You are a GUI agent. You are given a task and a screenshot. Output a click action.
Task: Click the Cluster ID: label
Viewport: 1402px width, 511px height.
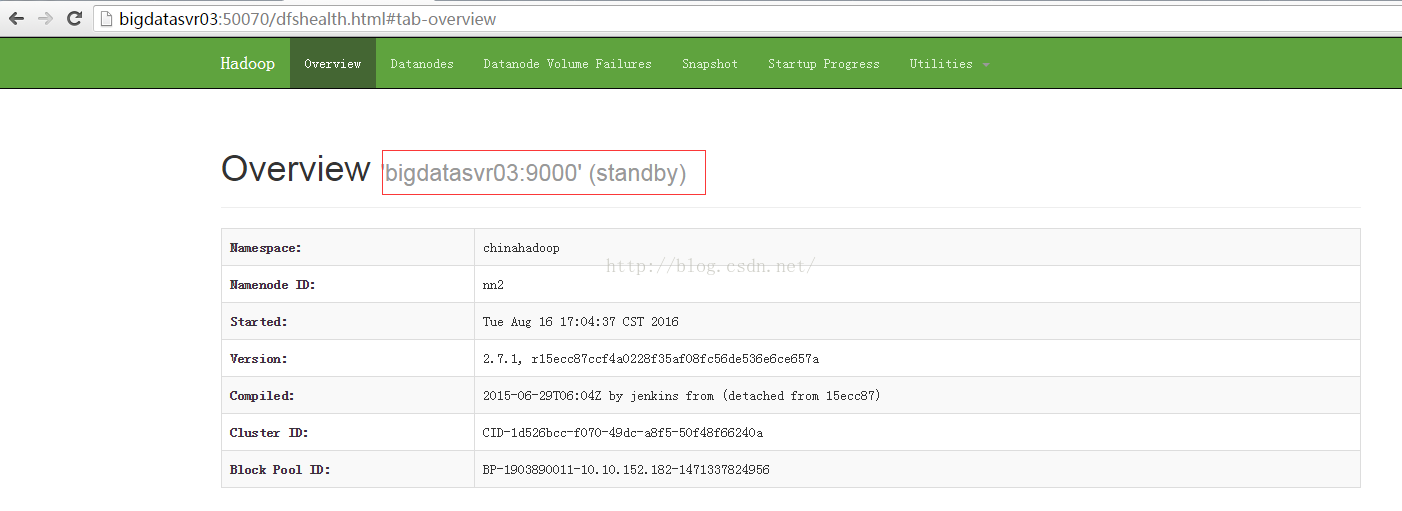(x=269, y=432)
